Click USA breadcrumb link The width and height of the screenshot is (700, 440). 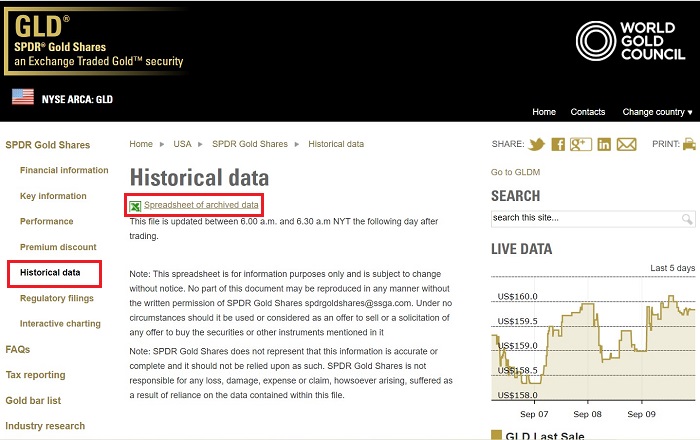(x=182, y=144)
